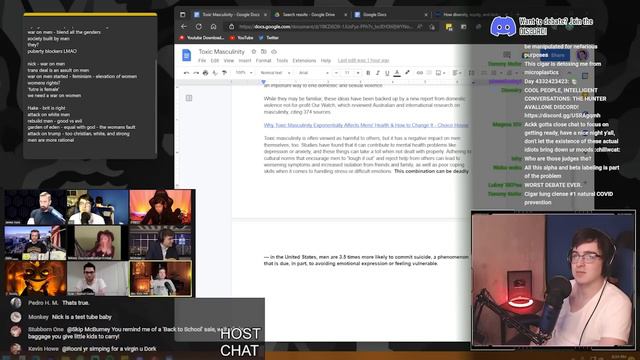This screenshot has width=640, height=360.
Task: Click the Print icon in Docs toolbar
Action: [205, 73]
